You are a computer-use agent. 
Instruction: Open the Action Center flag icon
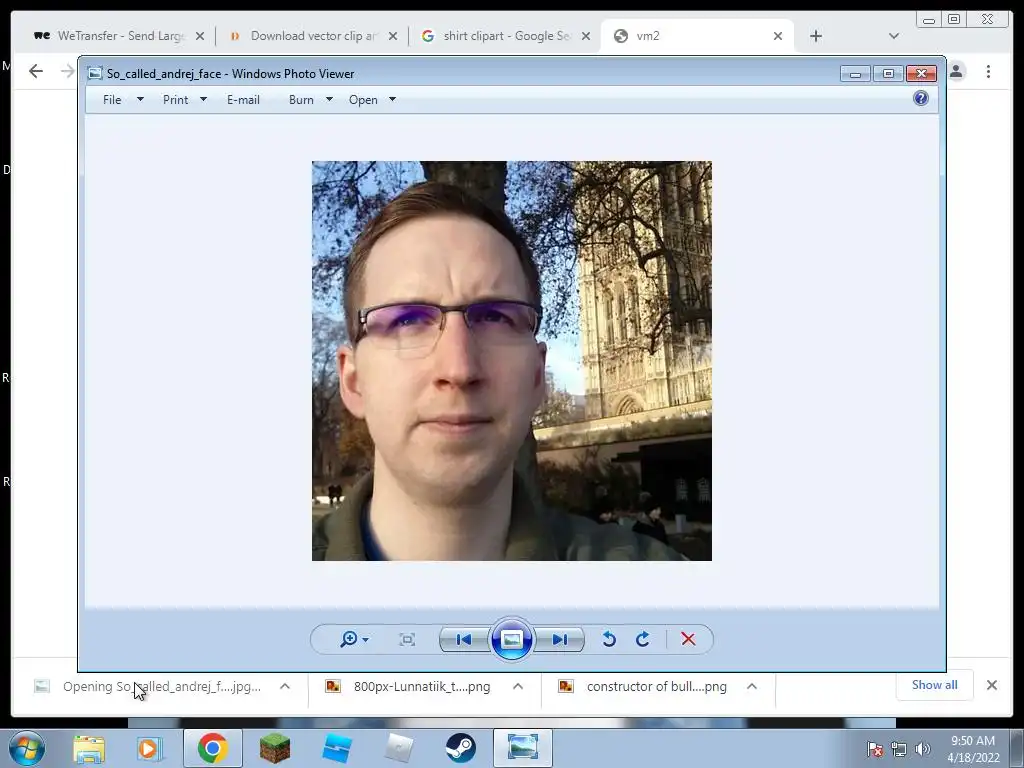pyautogui.click(x=875, y=749)
